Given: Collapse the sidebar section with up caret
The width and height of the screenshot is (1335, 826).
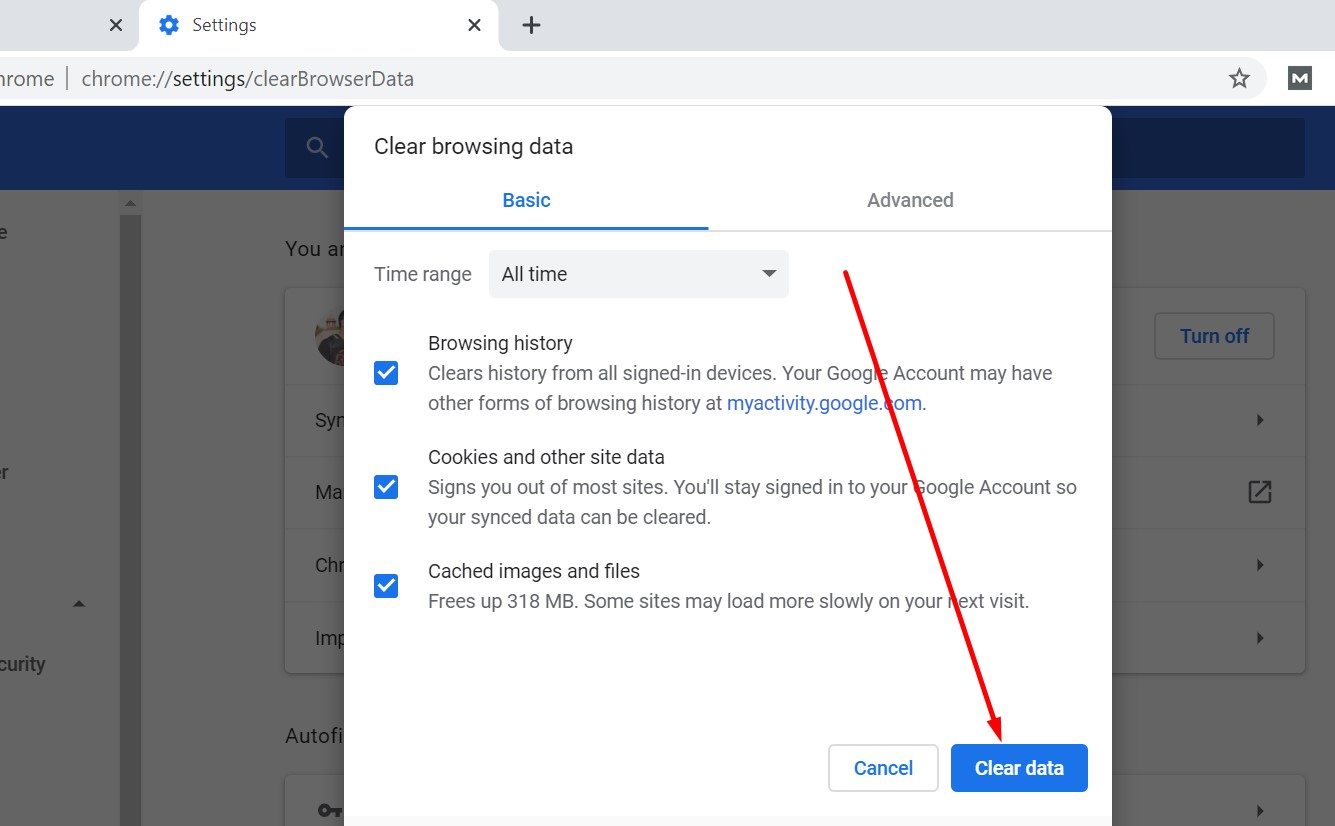Looking at the screenshot, I should click(79, 604).
